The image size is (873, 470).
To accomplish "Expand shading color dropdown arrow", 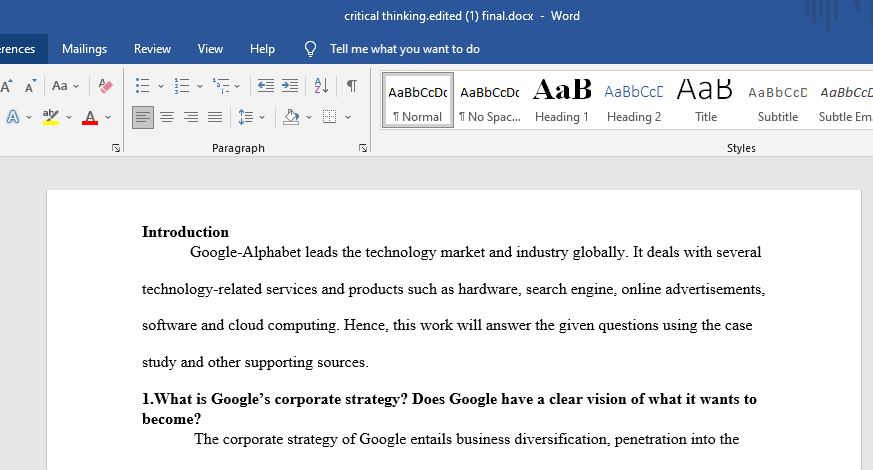I will pos(309,118).
